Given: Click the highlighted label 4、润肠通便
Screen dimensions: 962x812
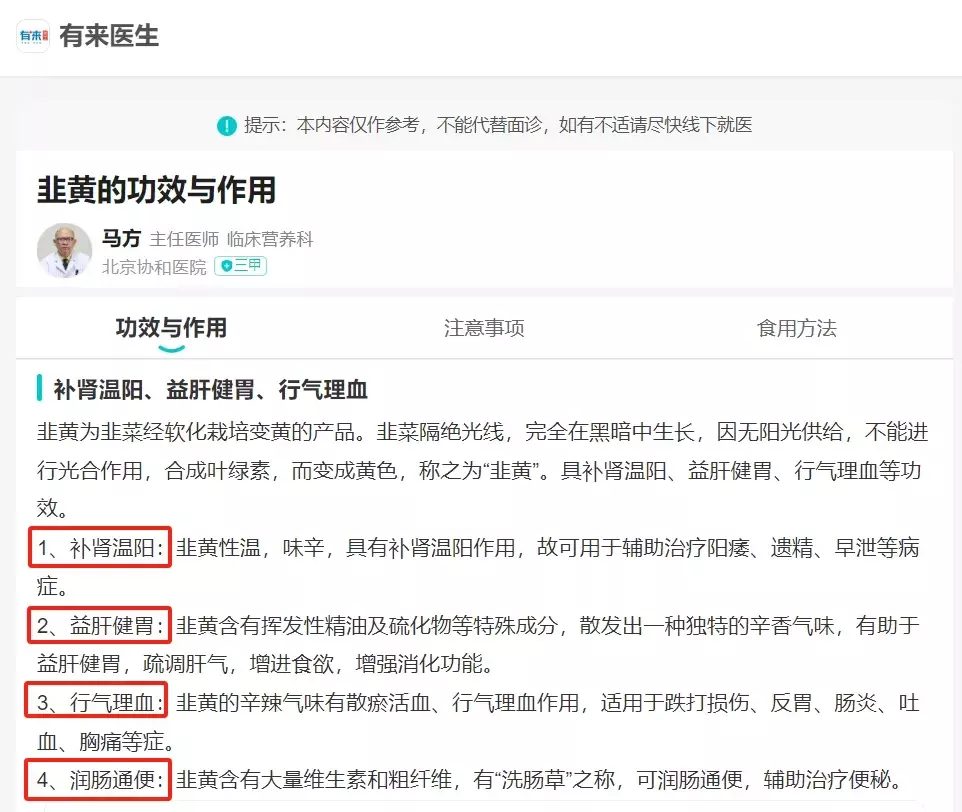Looking at the screenshot, I should click(x=98, y=780).
